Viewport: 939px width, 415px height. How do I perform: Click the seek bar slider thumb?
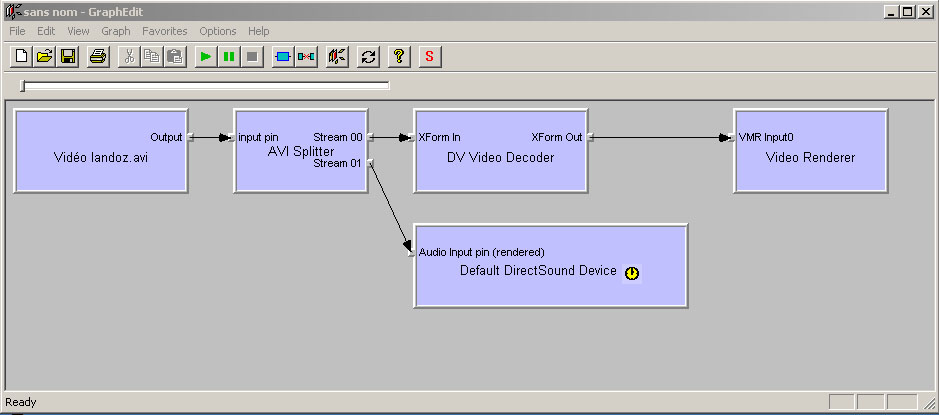tap(22, 86)
